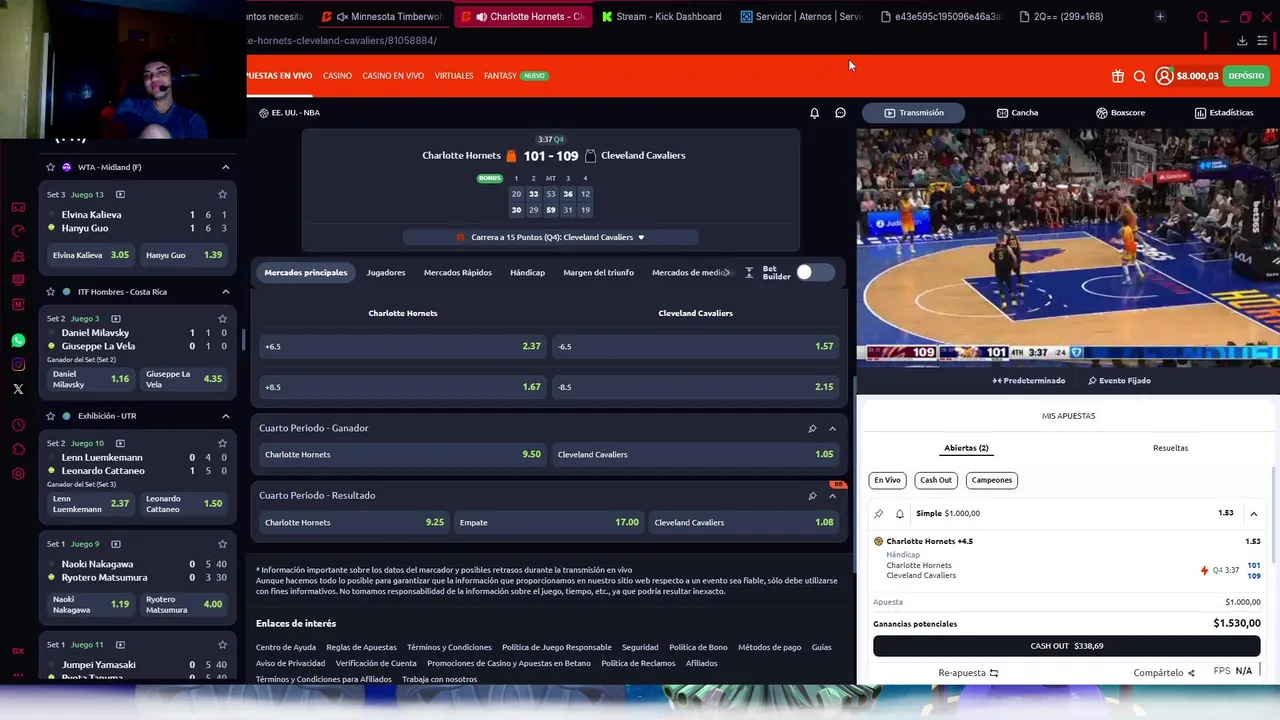Image resolution: width=1280 pixels, height=720 pixels.
Task: Filter bets by En Vivo chip
Action: pos(887,480)
